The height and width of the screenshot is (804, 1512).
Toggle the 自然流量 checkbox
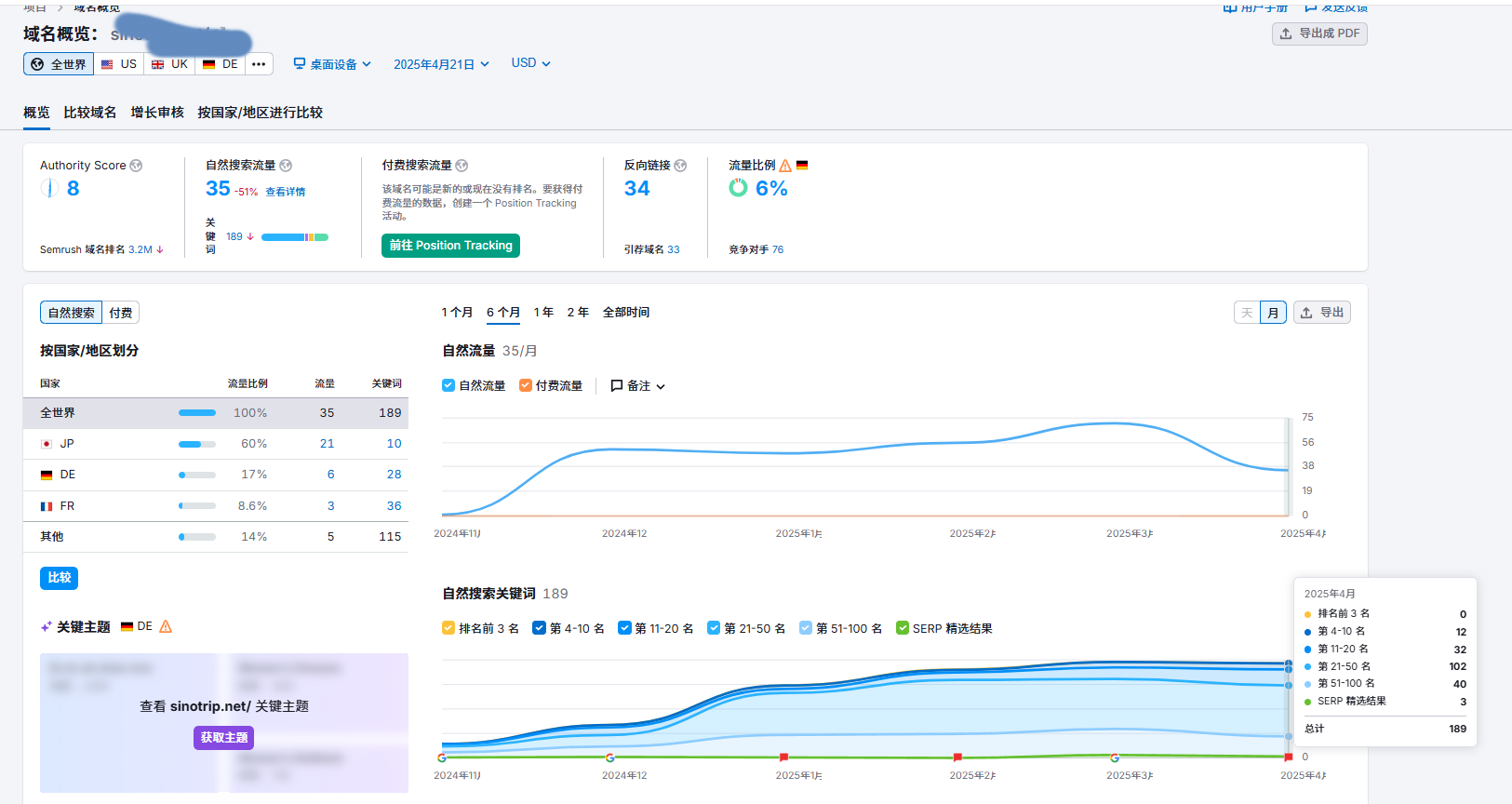coord(448,385)
